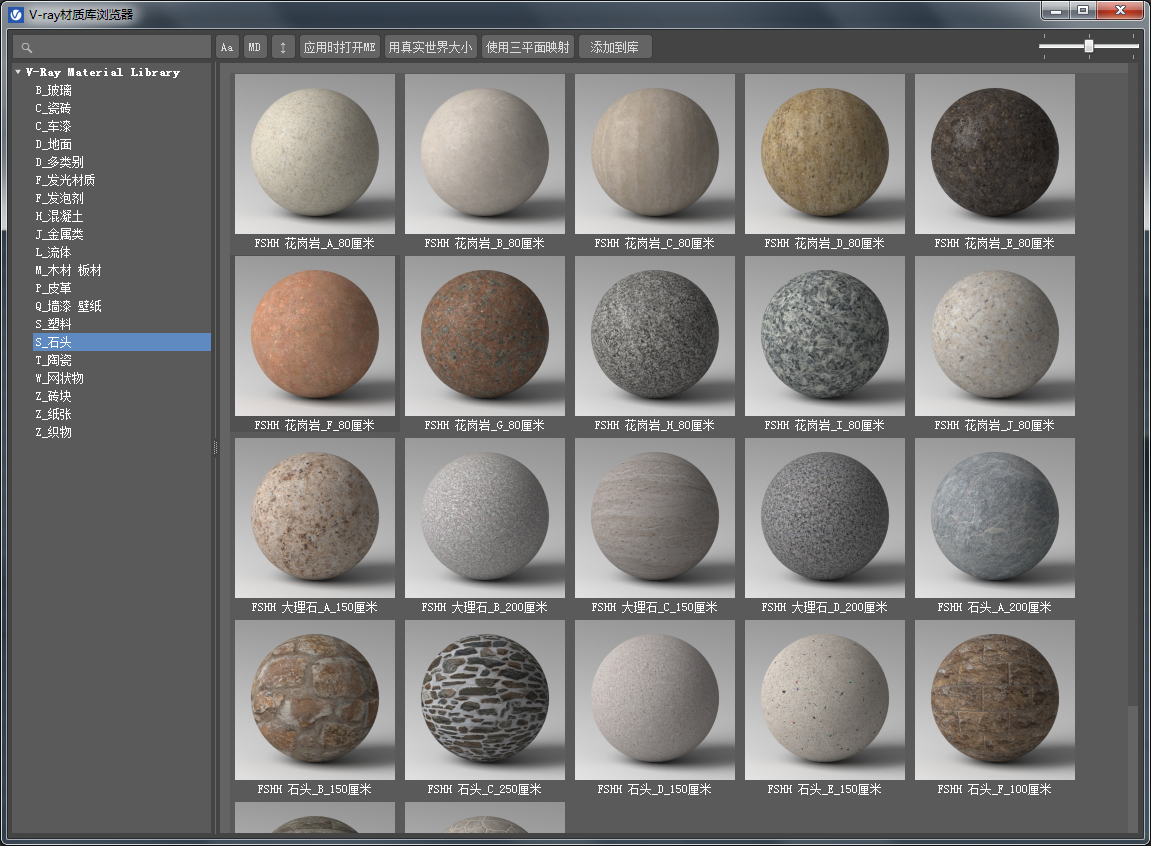The width and height of the screenshot is (1151, 846).
Task: Select the 大理石_D_200厘米 material thumbnail
Action: click(x=825, y=518)
